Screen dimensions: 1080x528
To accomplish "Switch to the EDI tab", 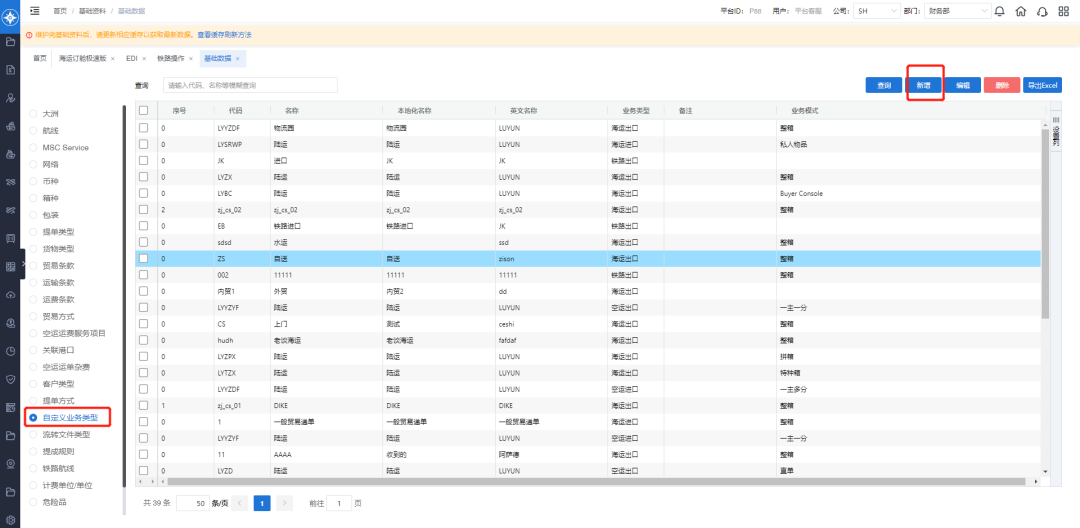I will coord(132,59).
